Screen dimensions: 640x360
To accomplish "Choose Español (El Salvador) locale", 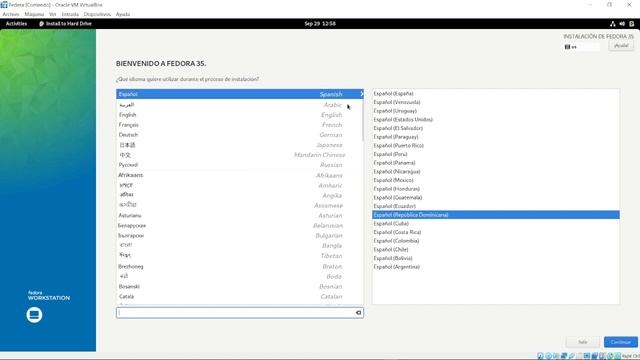I will 496,128.
